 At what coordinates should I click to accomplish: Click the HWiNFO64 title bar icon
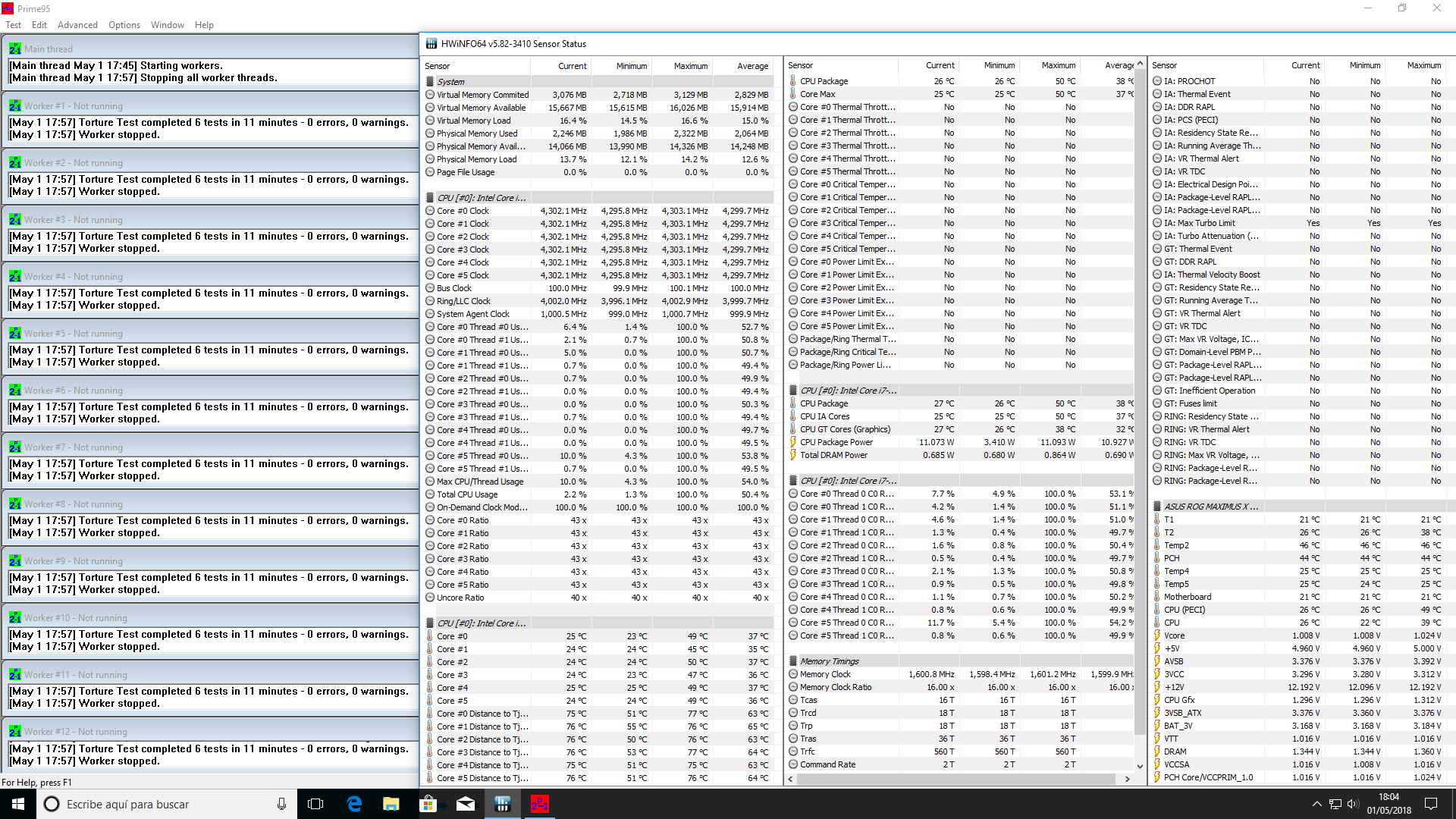pos(431,43)
